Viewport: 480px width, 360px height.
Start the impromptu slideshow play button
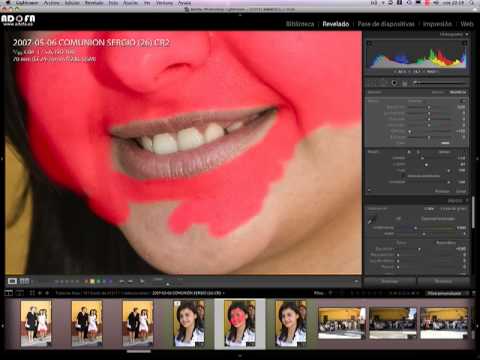(142, 282)
